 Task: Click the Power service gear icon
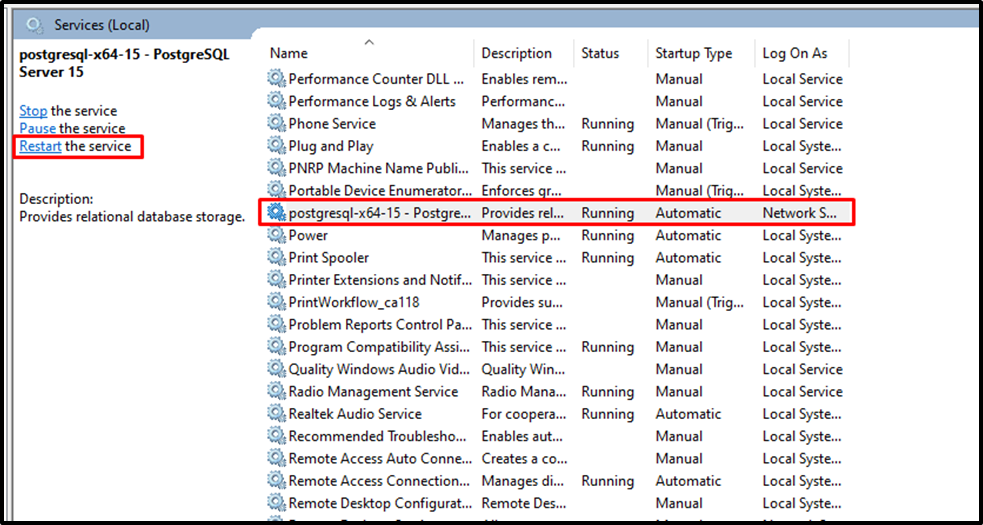(x=276, y=235)
